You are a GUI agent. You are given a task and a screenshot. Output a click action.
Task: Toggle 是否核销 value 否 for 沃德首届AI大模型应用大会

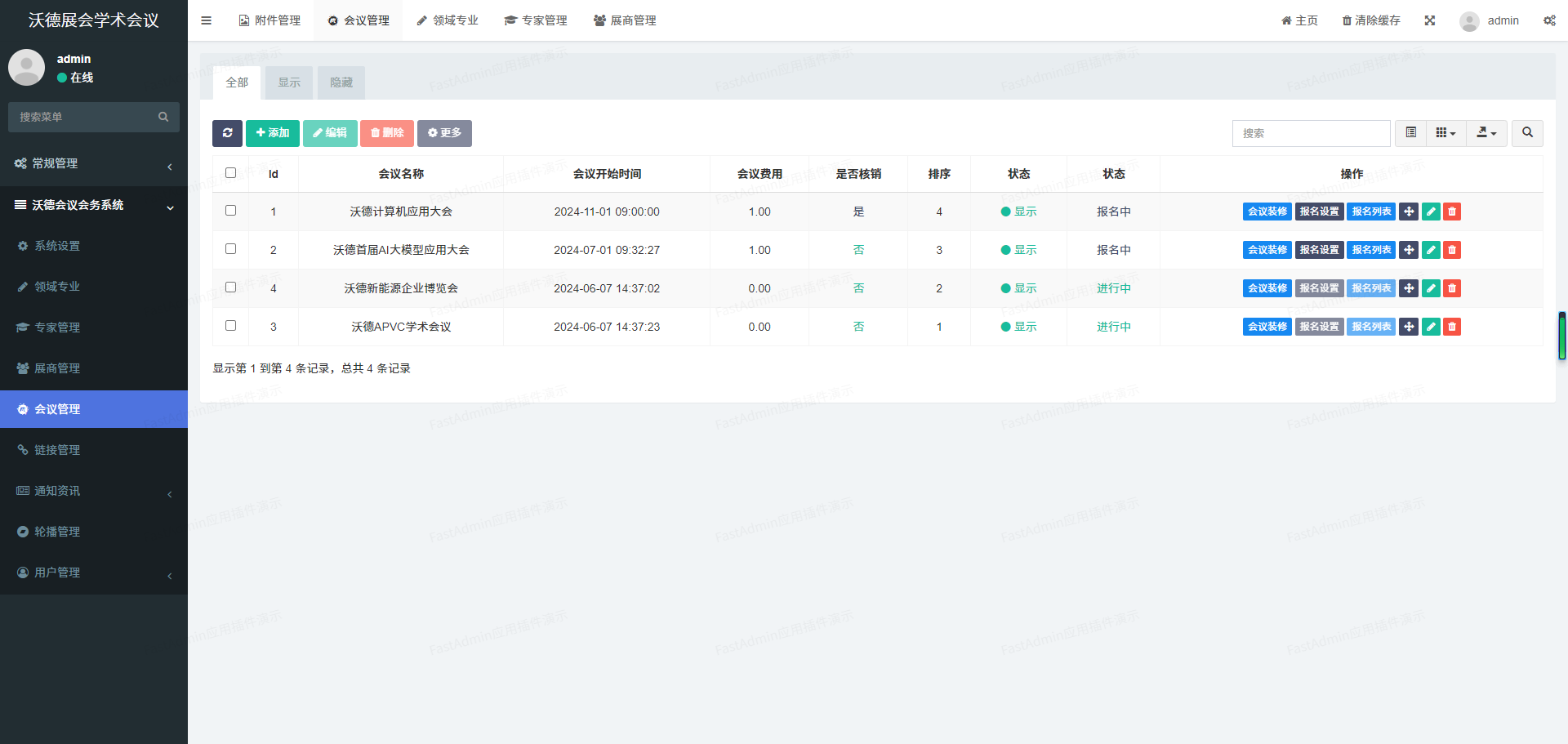pos(858,250)
